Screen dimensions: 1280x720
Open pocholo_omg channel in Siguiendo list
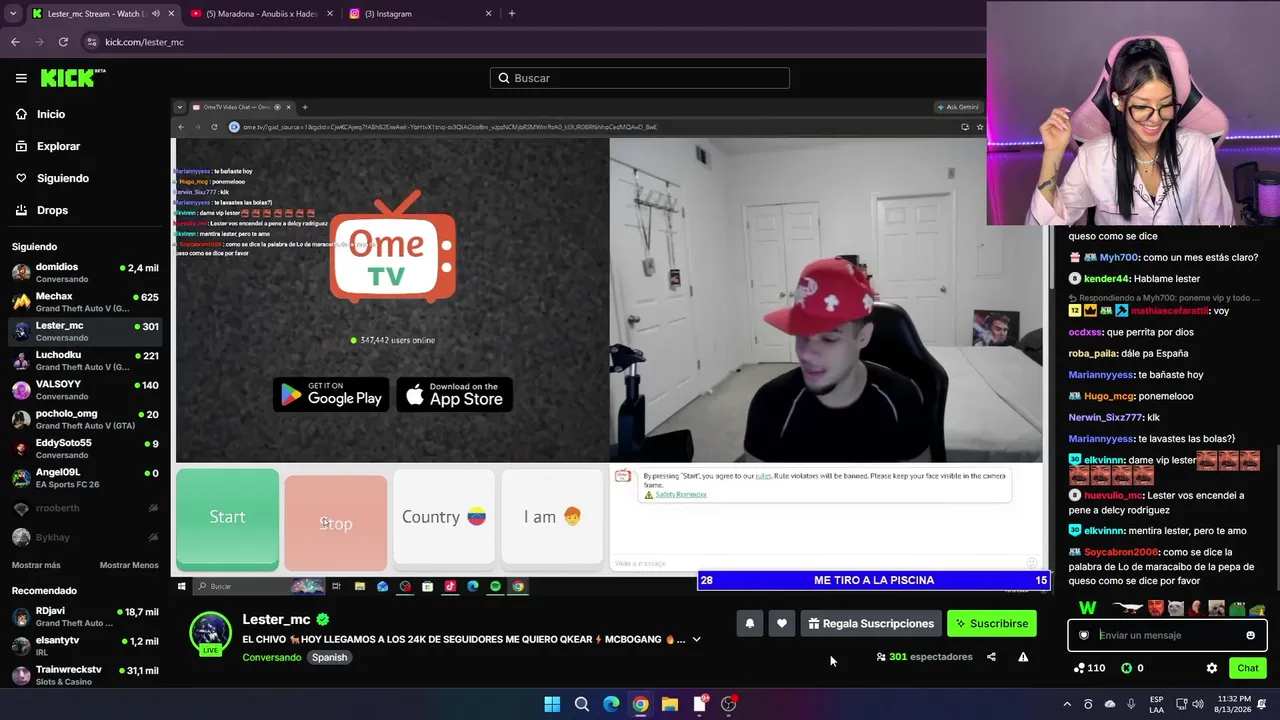(x=85, y=419)
